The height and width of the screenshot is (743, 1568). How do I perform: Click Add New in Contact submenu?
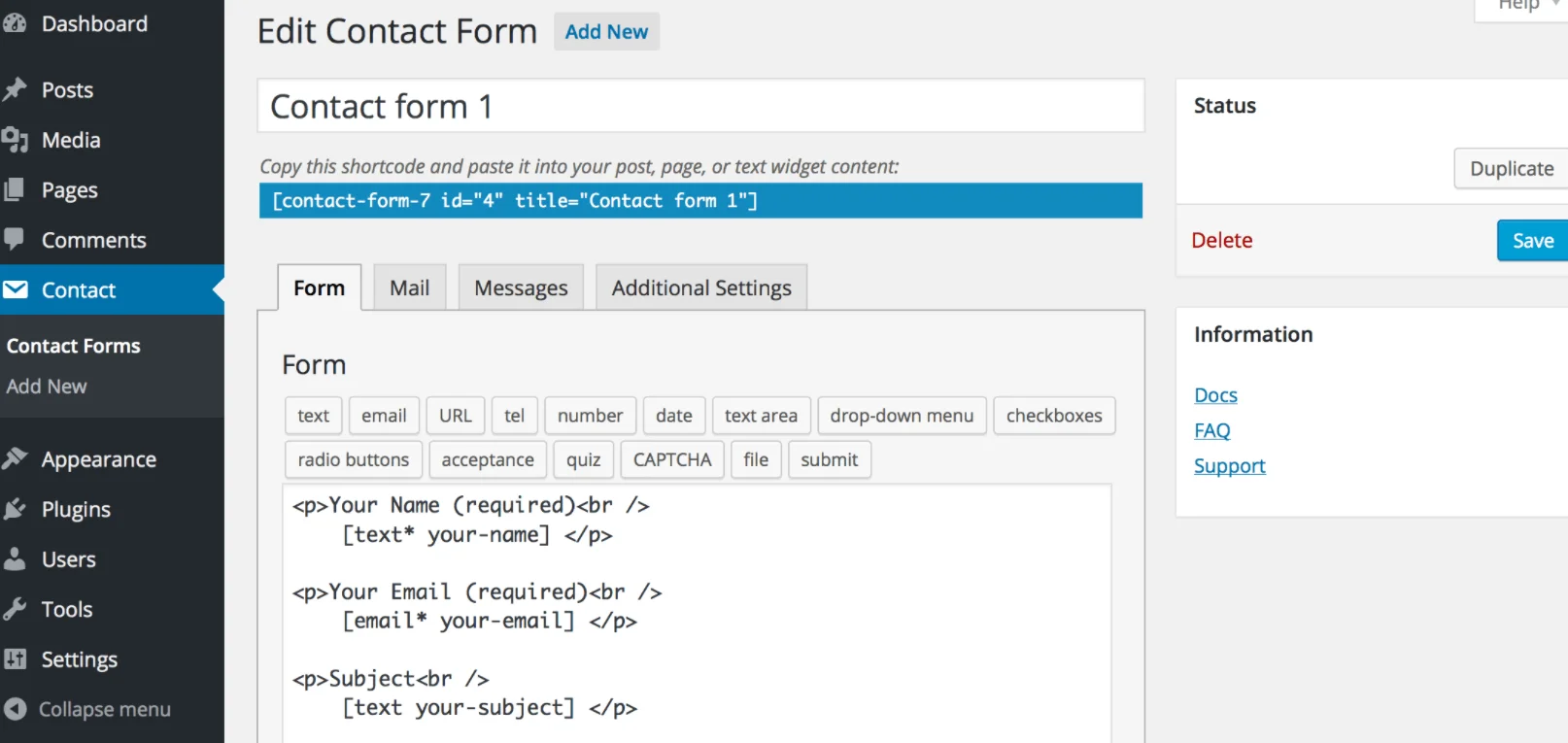(x=47, y=387)
